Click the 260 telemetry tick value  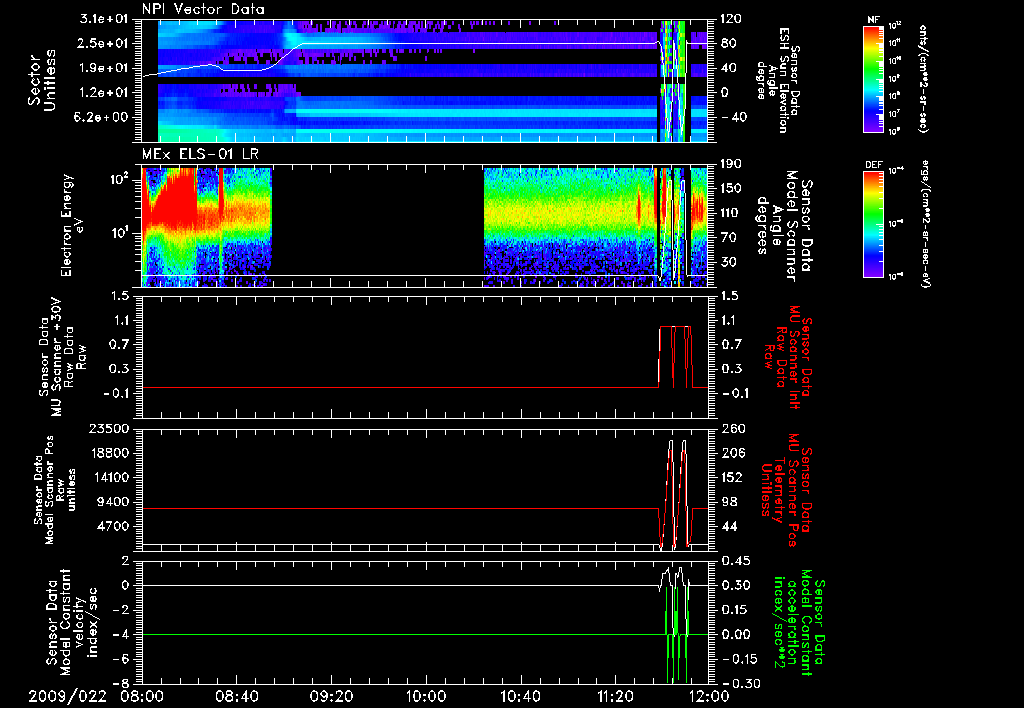733,429
